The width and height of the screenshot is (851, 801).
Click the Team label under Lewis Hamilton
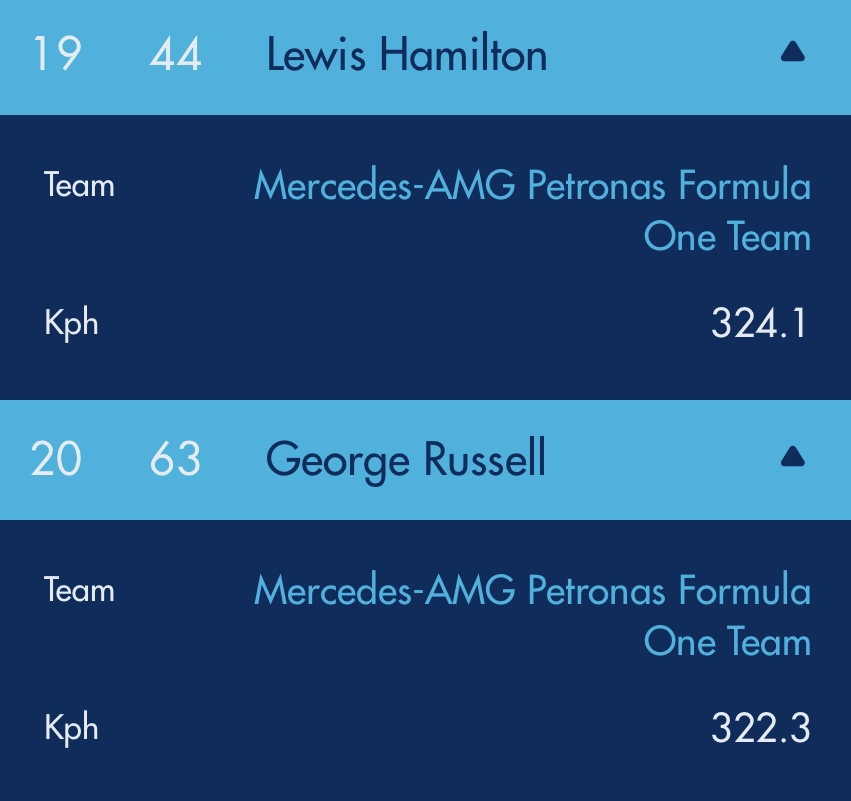point(79,186)
